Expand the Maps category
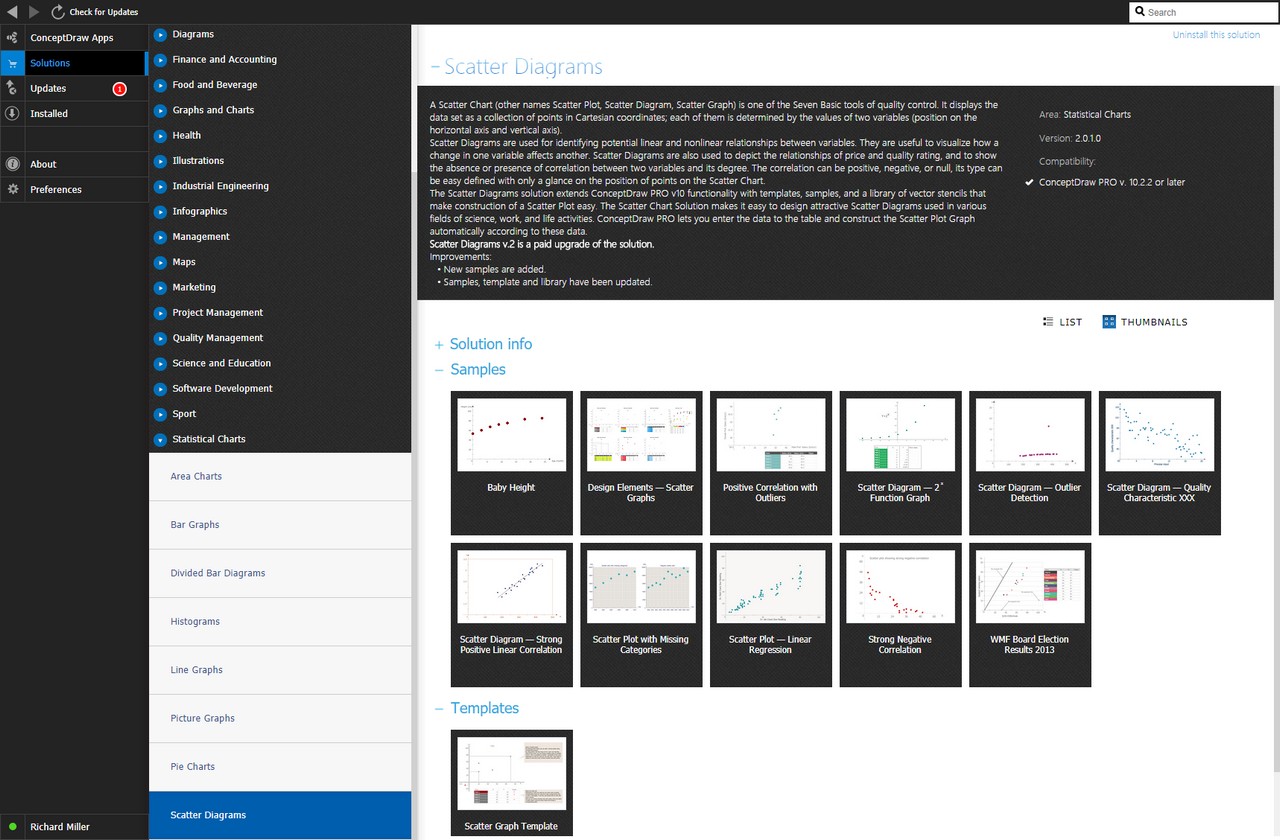Screen dimensions: 1280x840 pos(160,262)
